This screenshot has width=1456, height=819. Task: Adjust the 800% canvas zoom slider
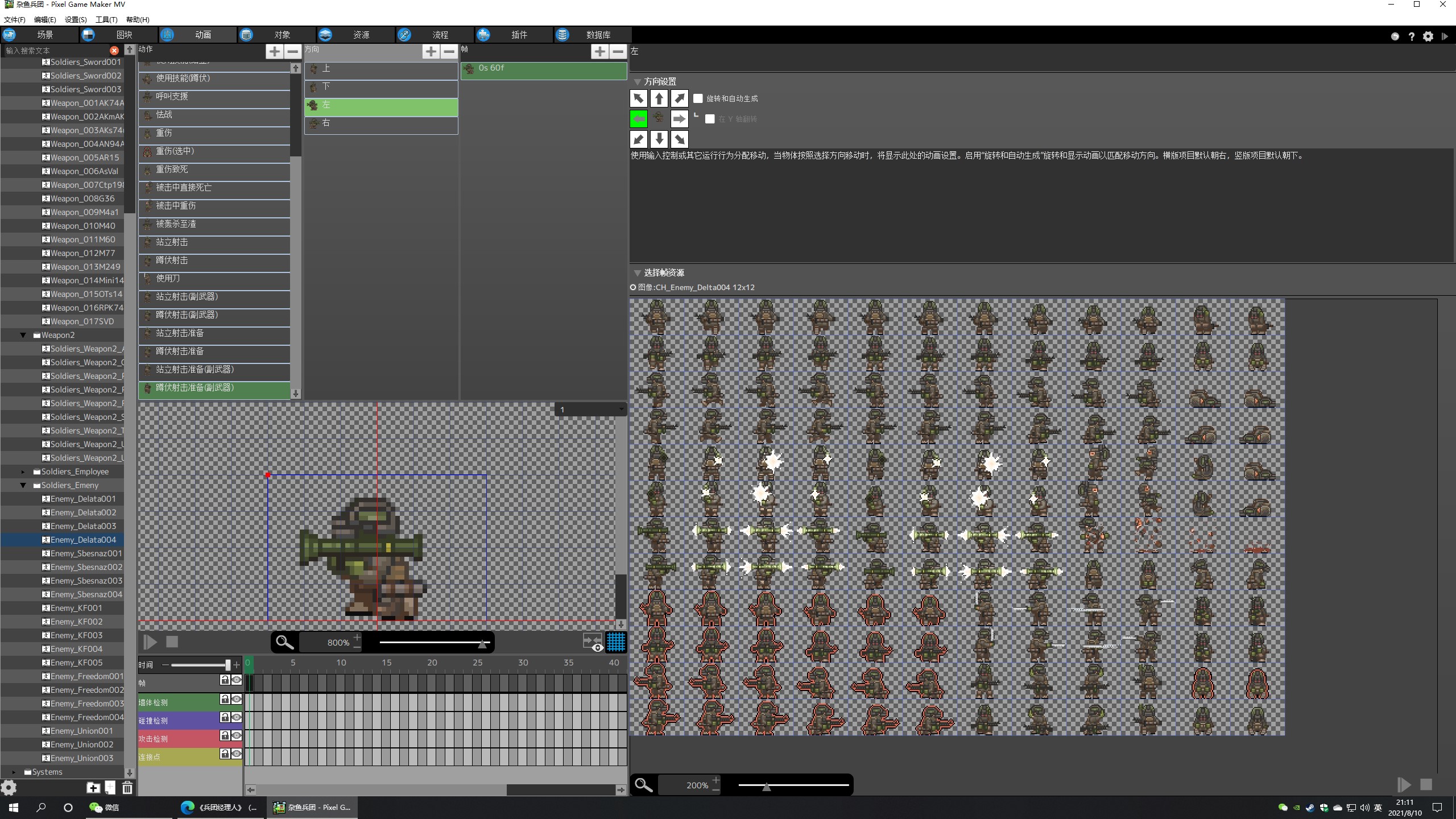[482, 643]
